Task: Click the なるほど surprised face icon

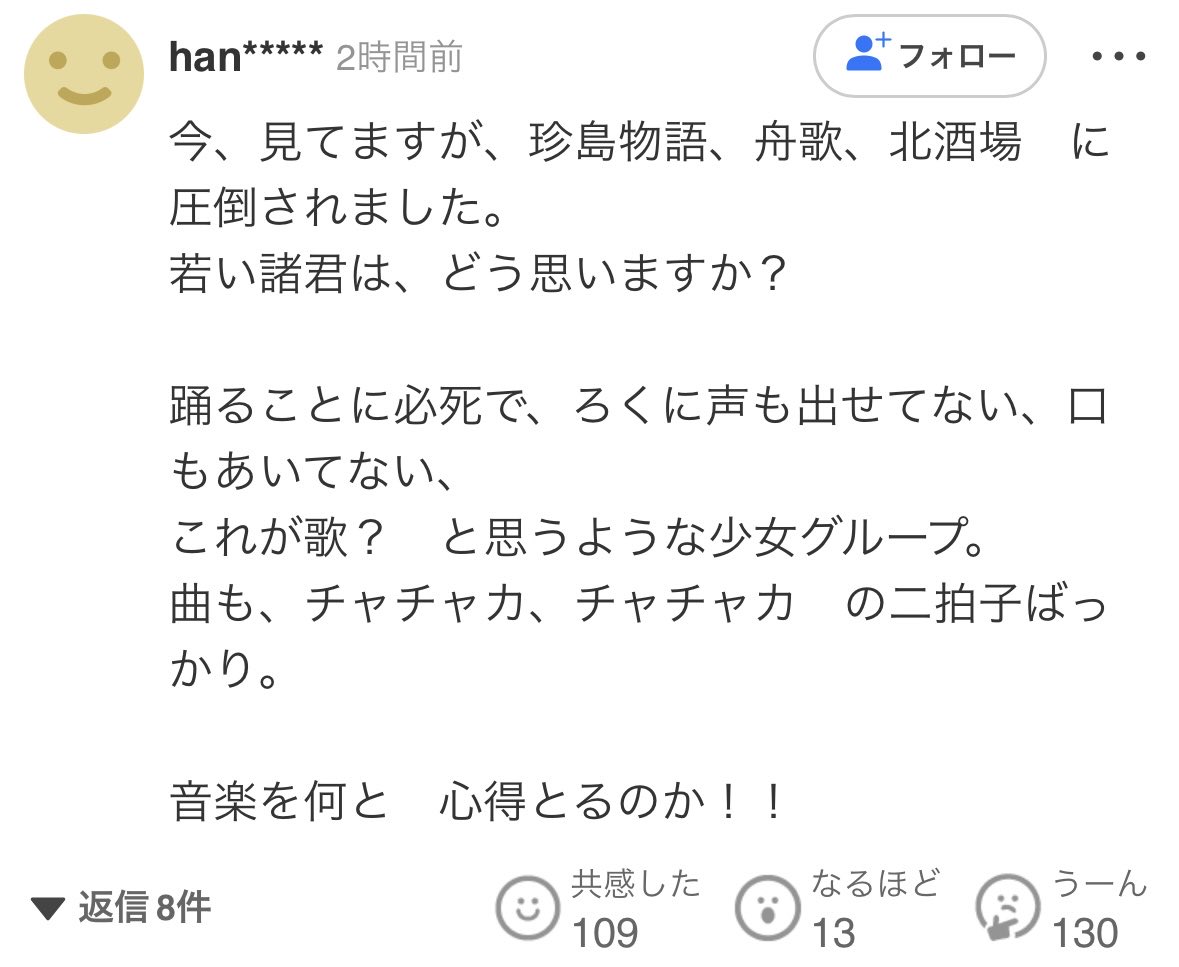Action: tap(767, 908)
